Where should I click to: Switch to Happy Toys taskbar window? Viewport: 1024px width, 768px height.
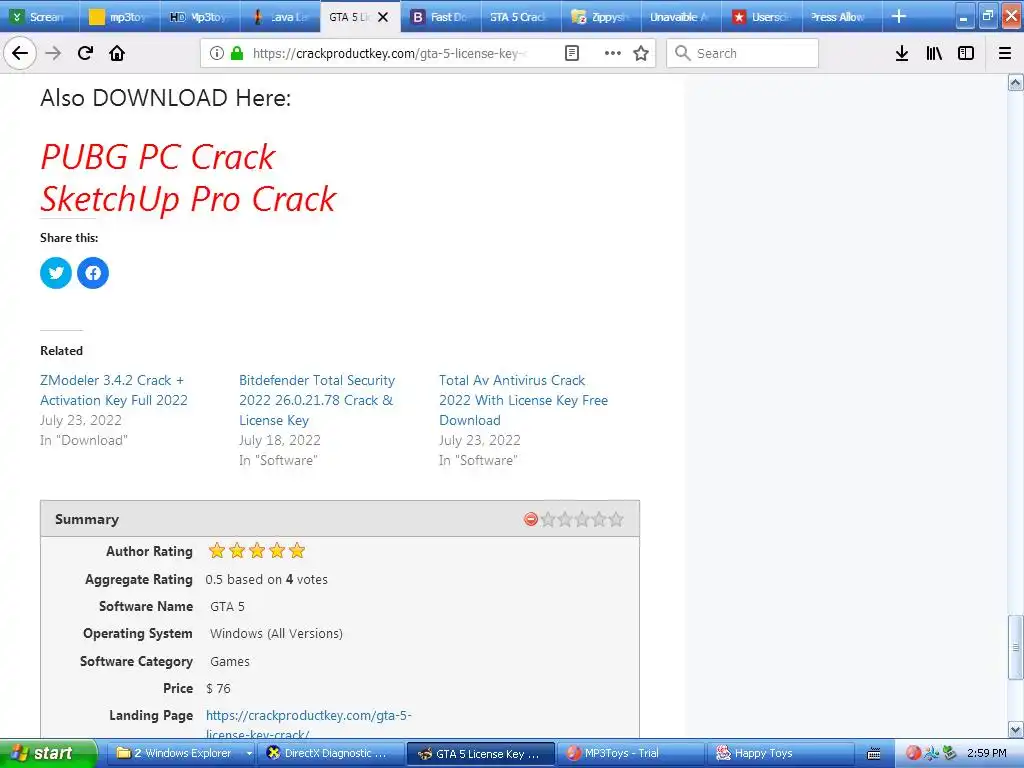pos(780,753)
